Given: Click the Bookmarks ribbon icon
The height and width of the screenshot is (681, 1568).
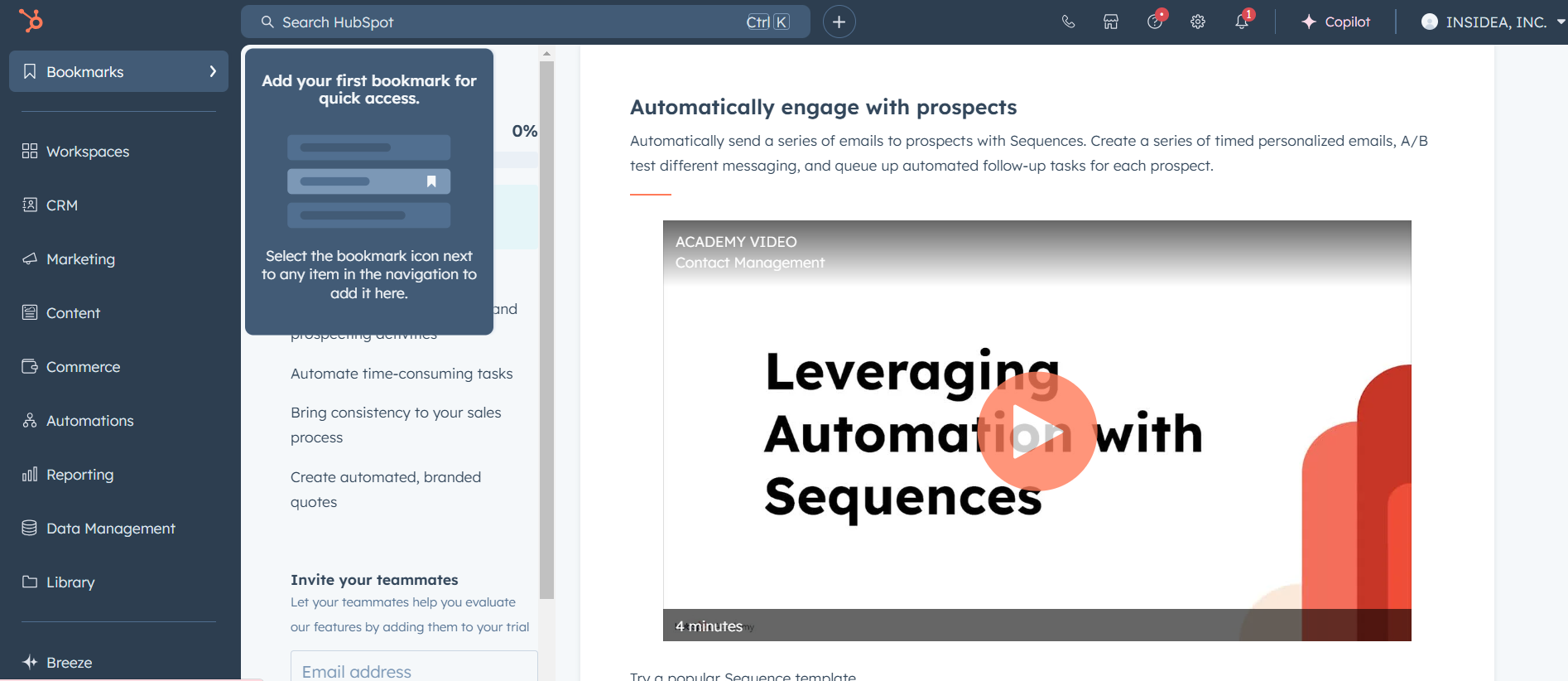Looking at the screenshot, I should tap(30, 71).
